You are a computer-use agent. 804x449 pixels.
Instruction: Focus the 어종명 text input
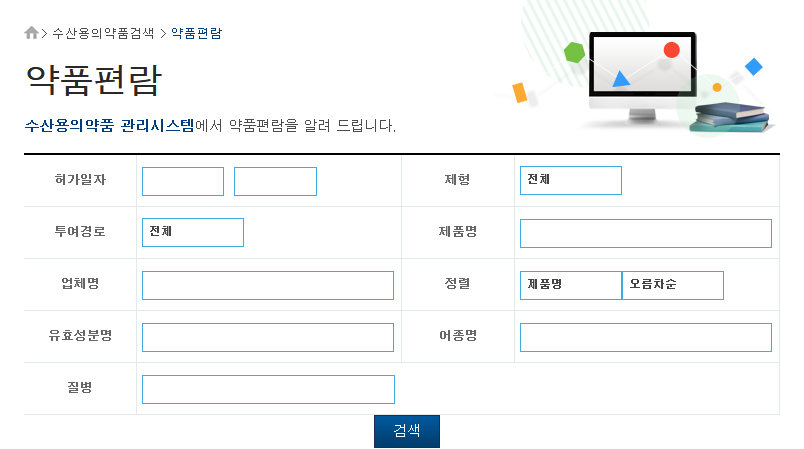pyautogui.click(x=646, y=337)
